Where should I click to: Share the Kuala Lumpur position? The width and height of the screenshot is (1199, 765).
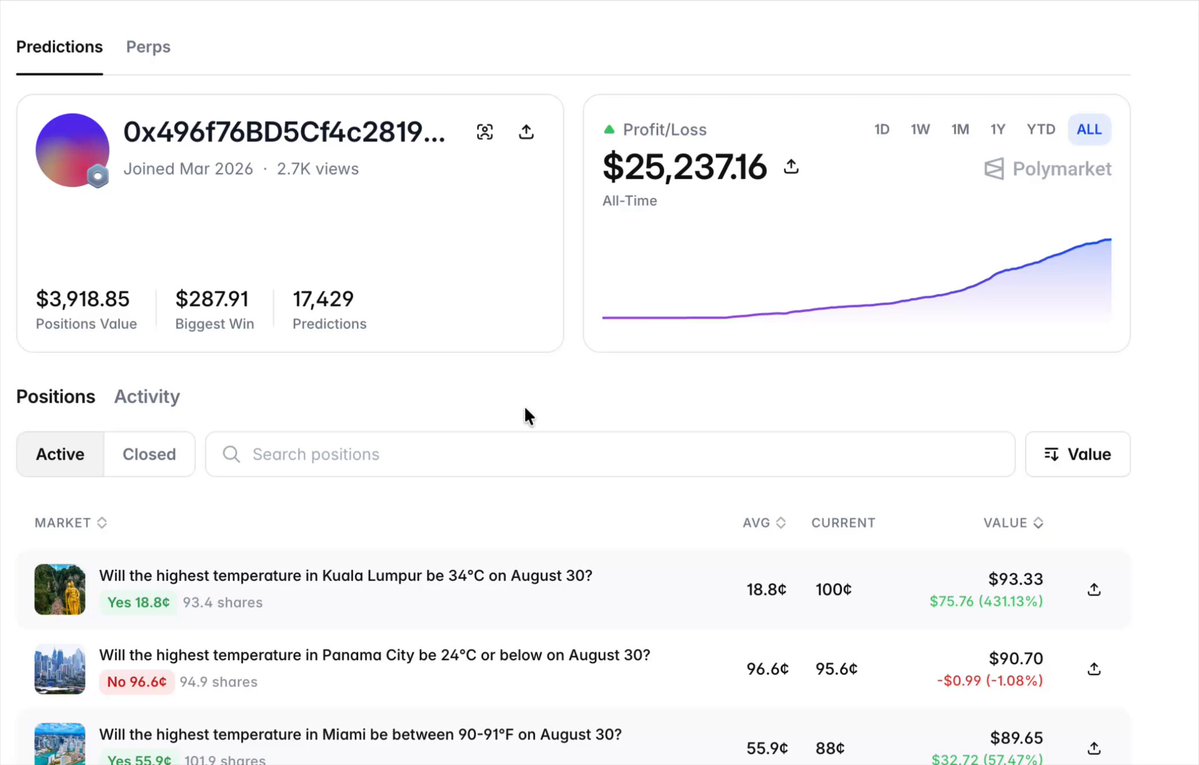point(1094,589)
